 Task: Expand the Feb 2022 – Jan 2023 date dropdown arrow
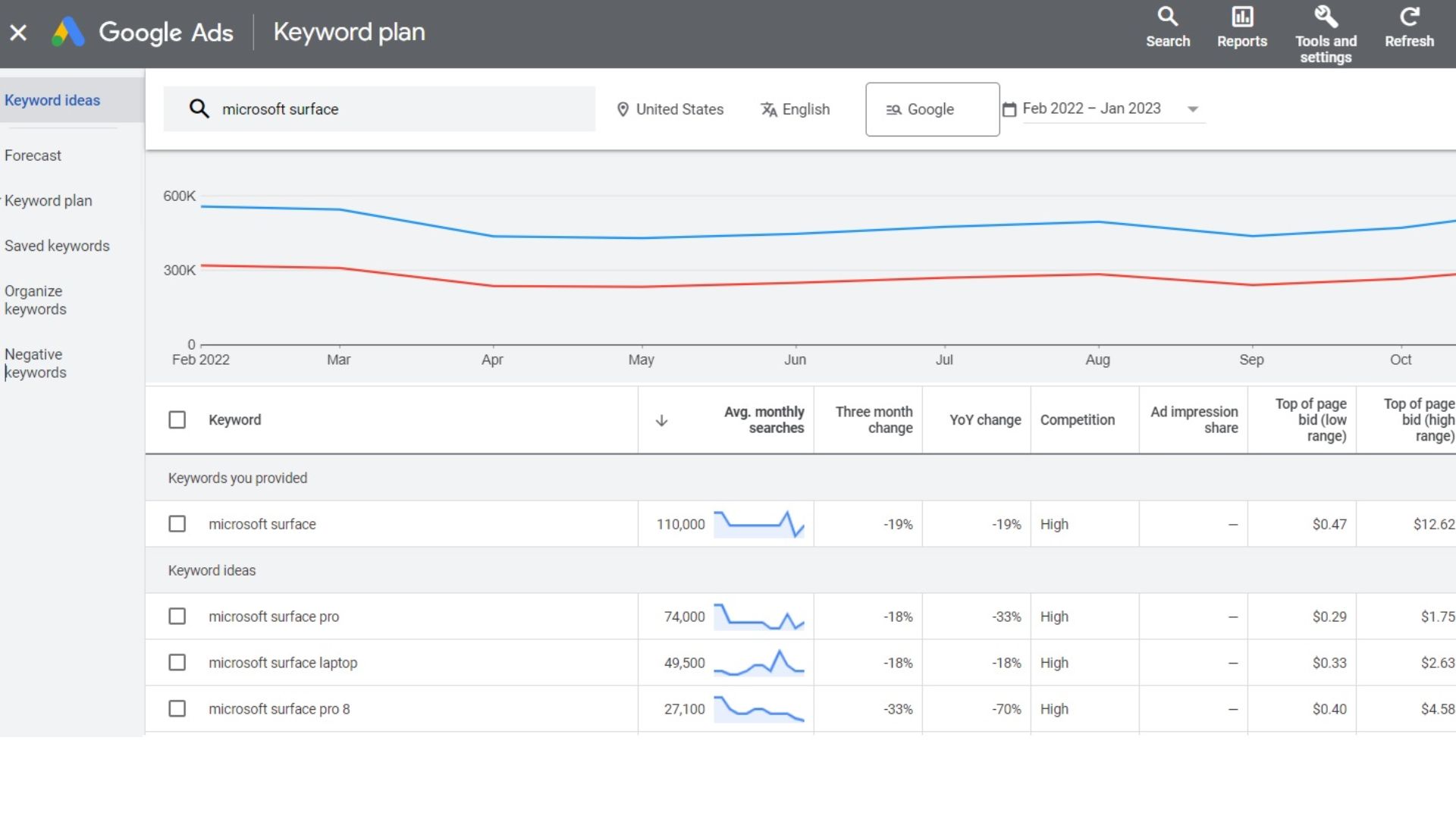1193,109
